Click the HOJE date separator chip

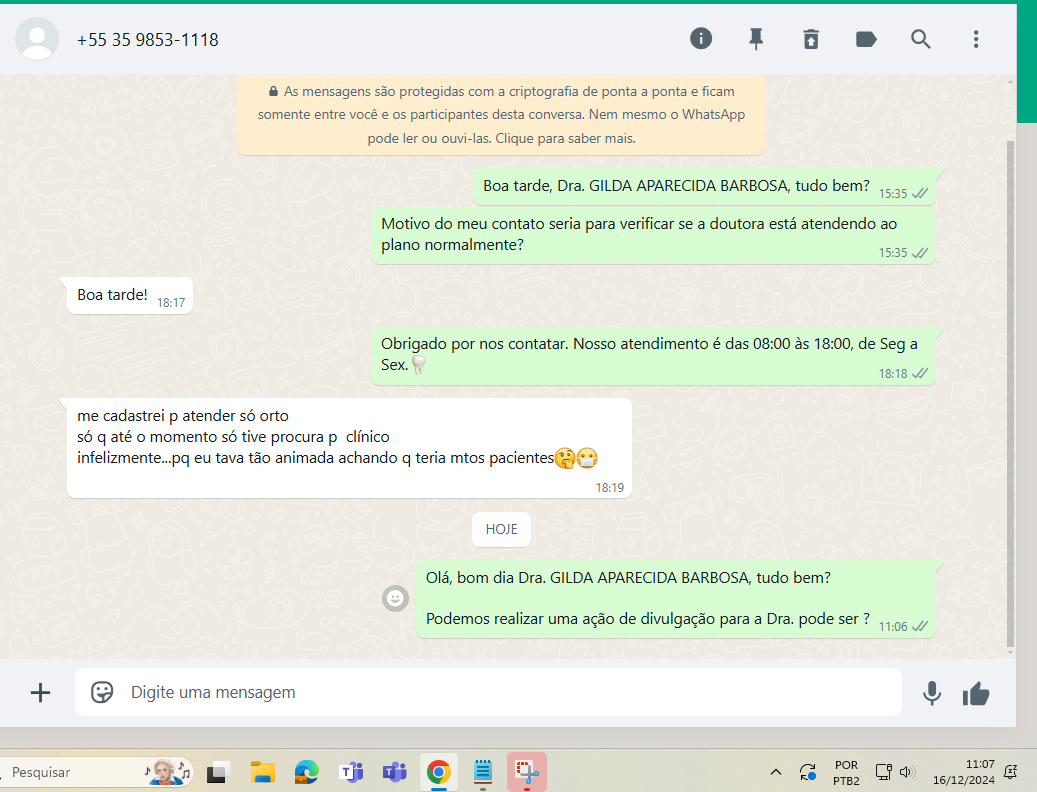click(501, 529)
